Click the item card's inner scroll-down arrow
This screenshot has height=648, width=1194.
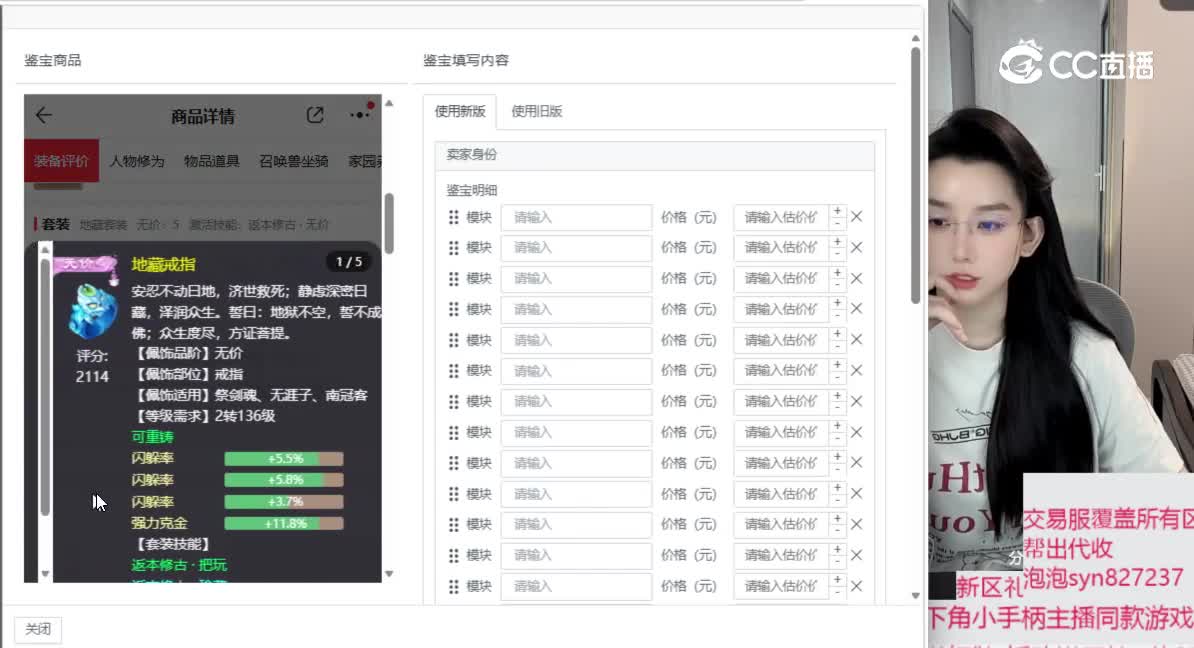point(45,574)
